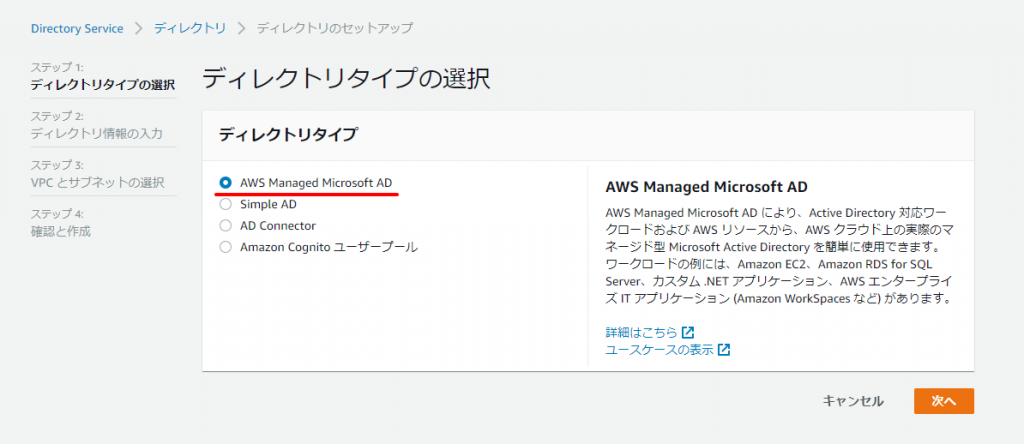Click the page title ディレクトリタイプの選択
The image size is (1024, 444).
pos(346,79)
